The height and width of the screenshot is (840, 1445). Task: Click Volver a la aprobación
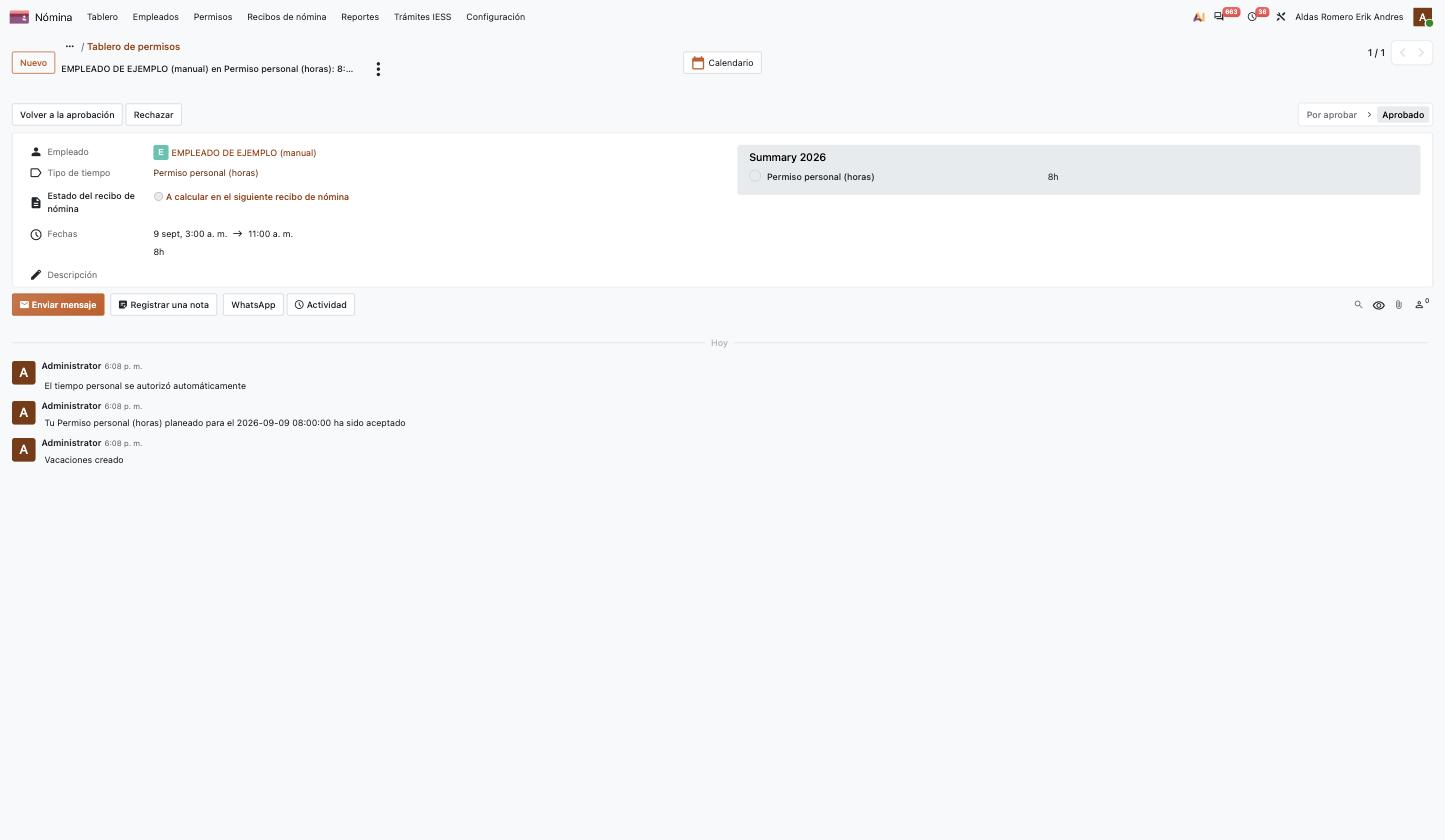(x=67, y=115)
